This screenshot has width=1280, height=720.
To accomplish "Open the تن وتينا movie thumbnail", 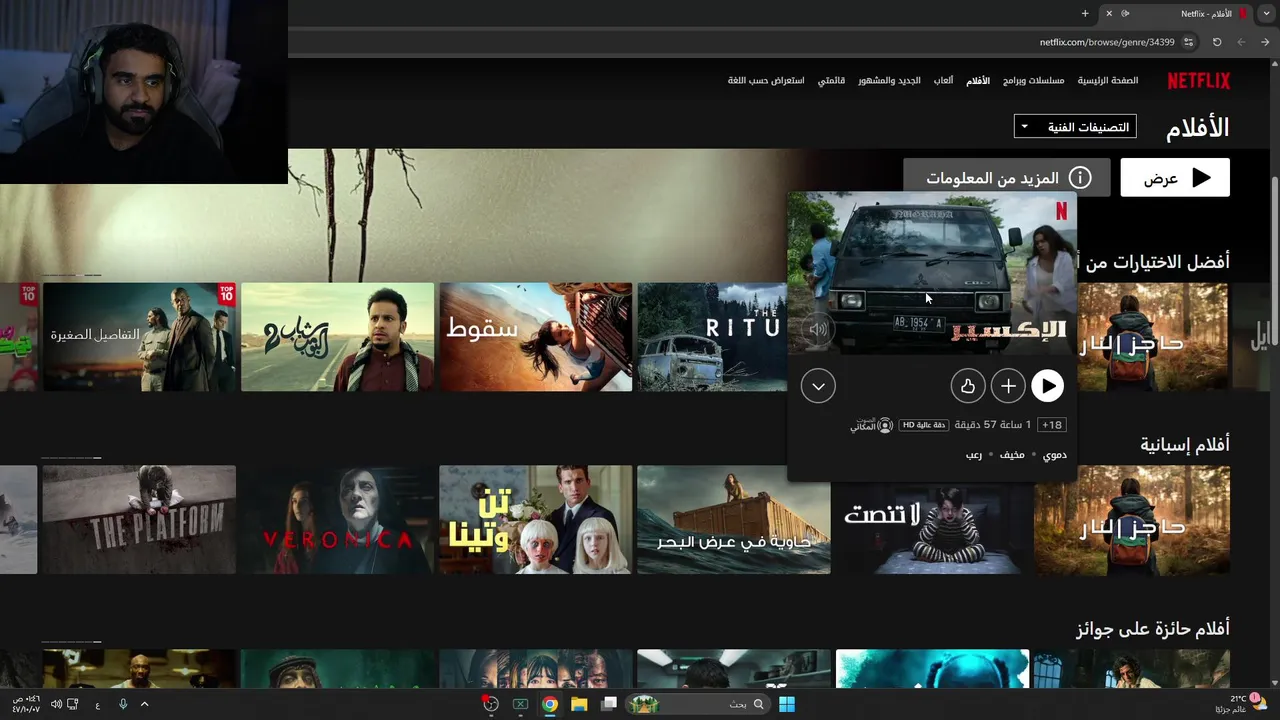I will coord(536,520).
